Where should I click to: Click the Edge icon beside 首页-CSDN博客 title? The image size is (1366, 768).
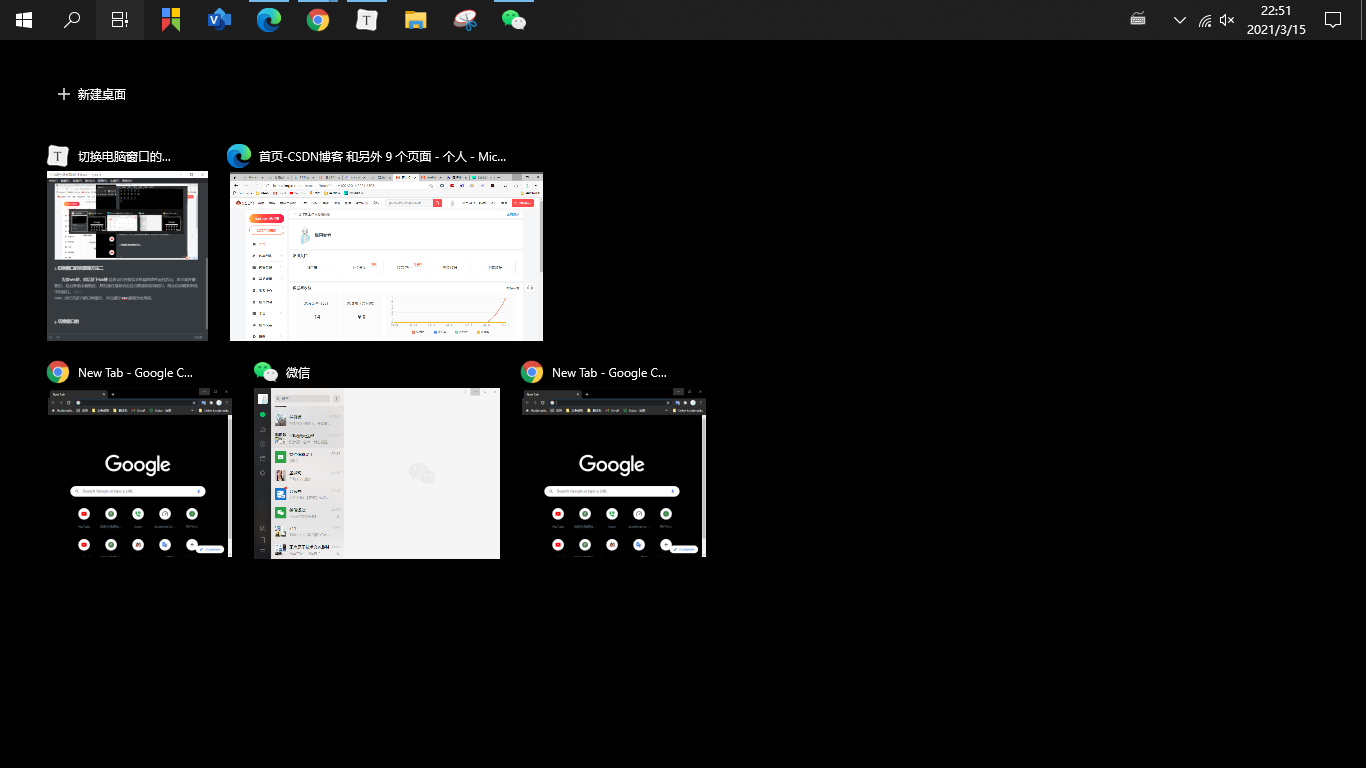click(x=239, y=156)
